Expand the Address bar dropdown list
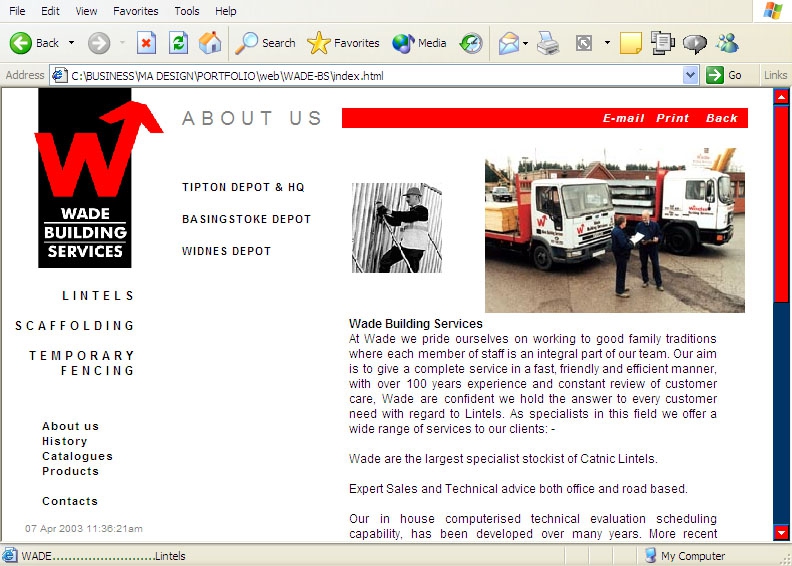 690,75
